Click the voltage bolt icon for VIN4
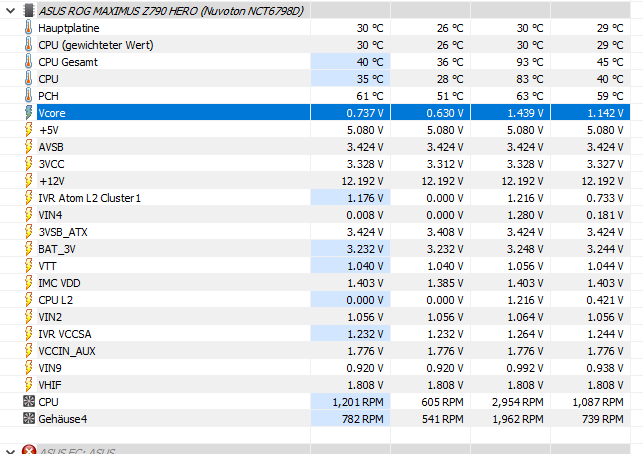Screen dimensions: 643x454 tap(29, 215)
